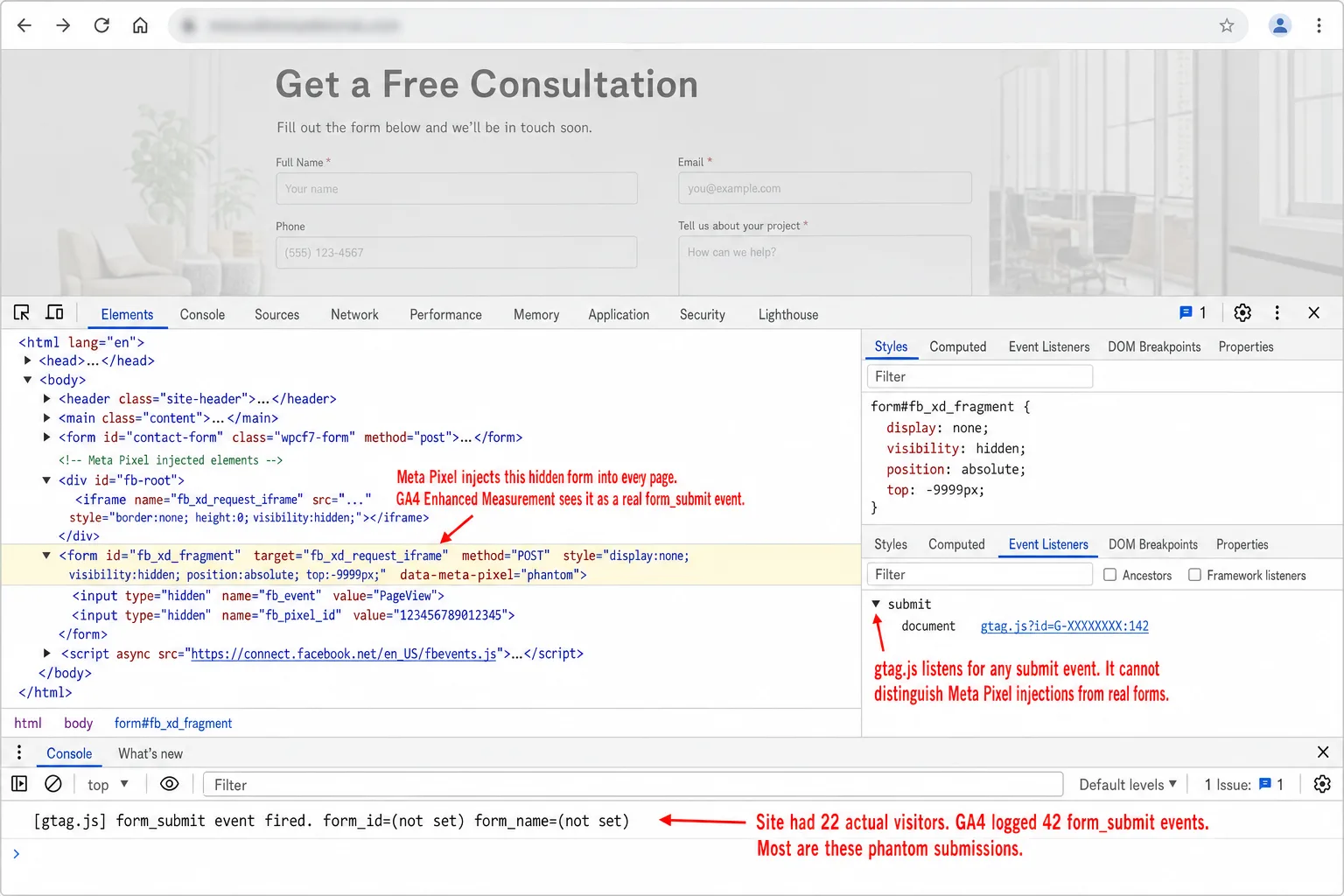Open DevTools settings gear
1344x896 pixels.
coord(1242,312)
